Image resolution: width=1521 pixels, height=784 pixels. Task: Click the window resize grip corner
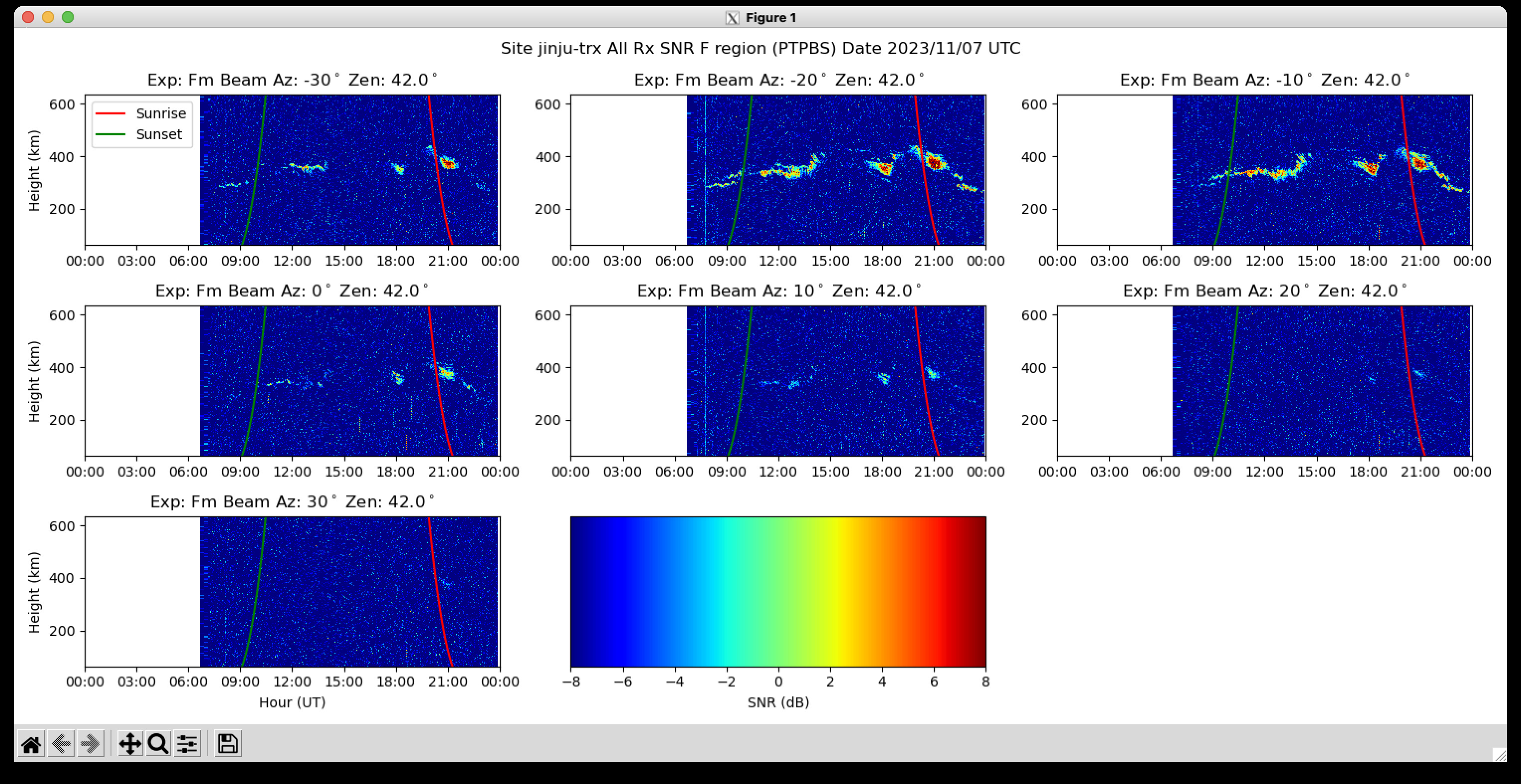[1500, 755]
